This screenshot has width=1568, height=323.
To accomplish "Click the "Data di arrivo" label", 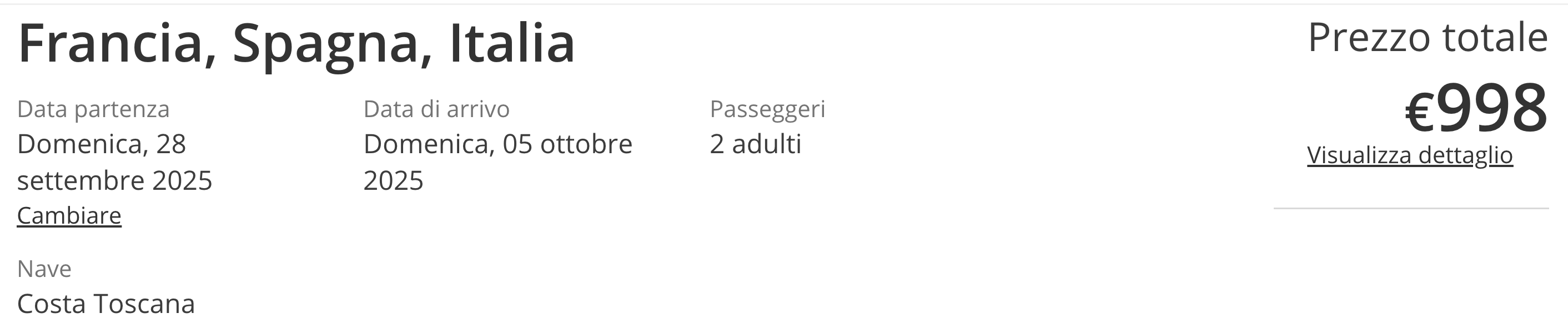I will (x=436, y=109).
